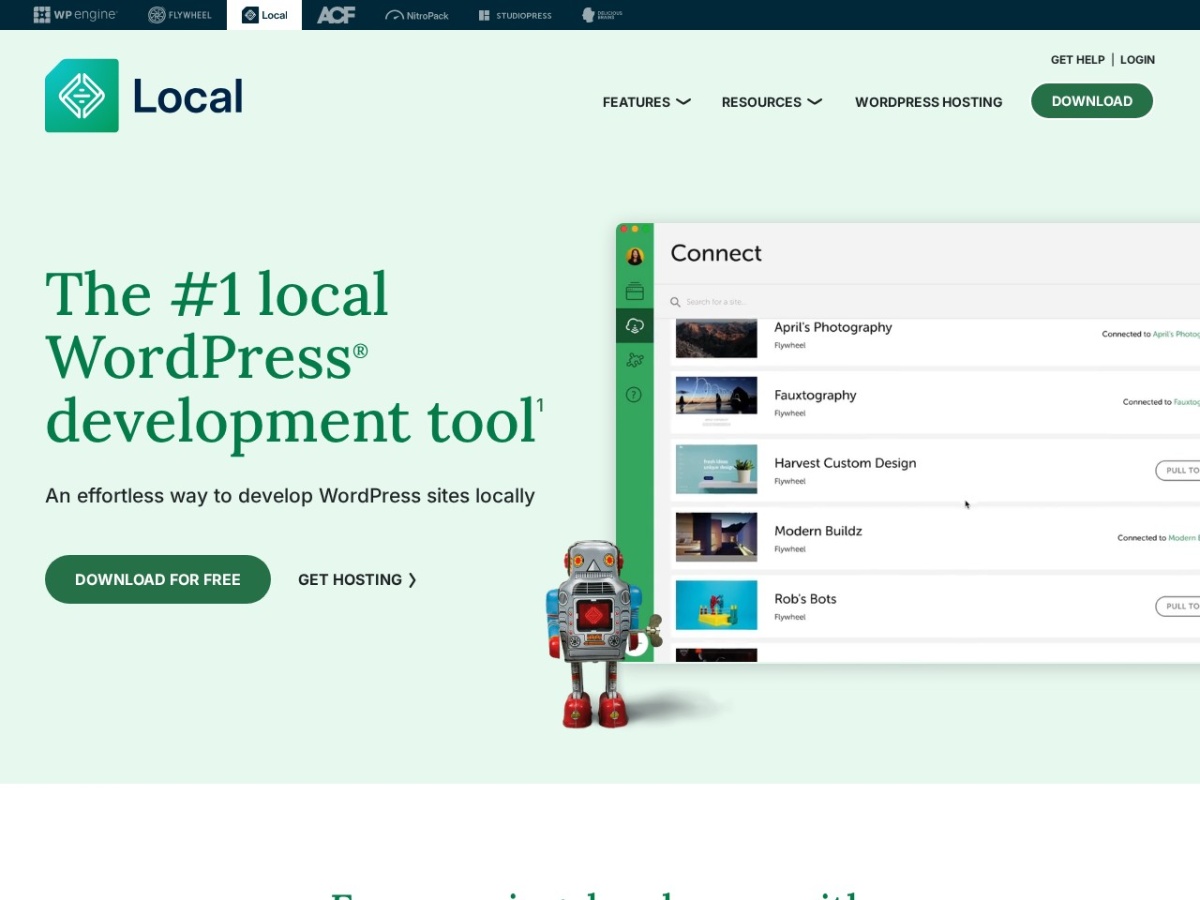Select the 'Modern Buildz' site name
Screen dimensions: 1200x900
click(x=818, y=531)
